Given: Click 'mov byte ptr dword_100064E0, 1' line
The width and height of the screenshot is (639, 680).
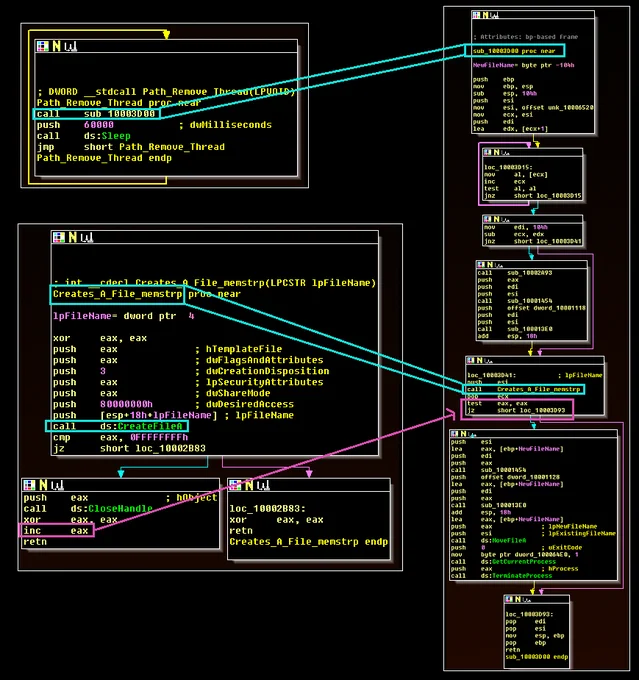Looking at the screenshot, I should [514, 555].
